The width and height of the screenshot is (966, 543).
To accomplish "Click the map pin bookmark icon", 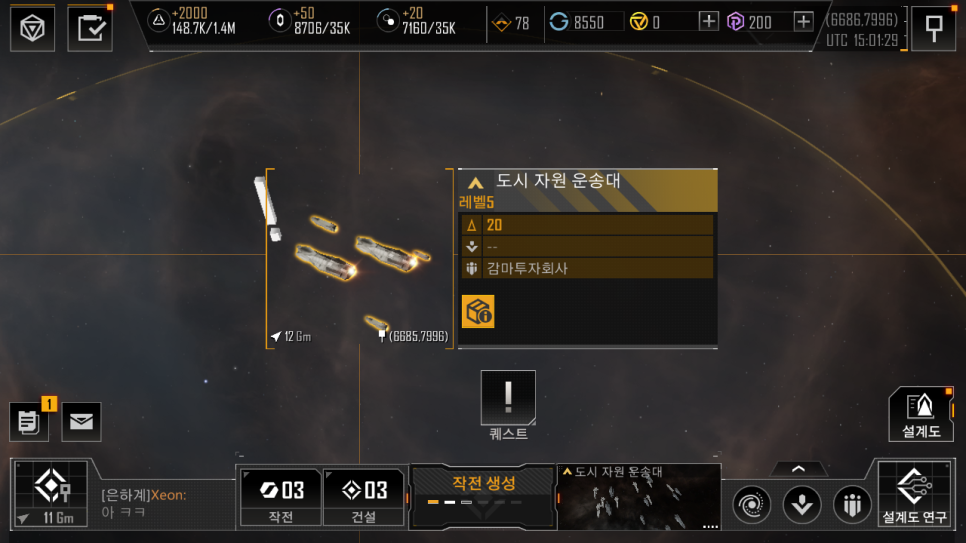I will [x=933, y=28].
